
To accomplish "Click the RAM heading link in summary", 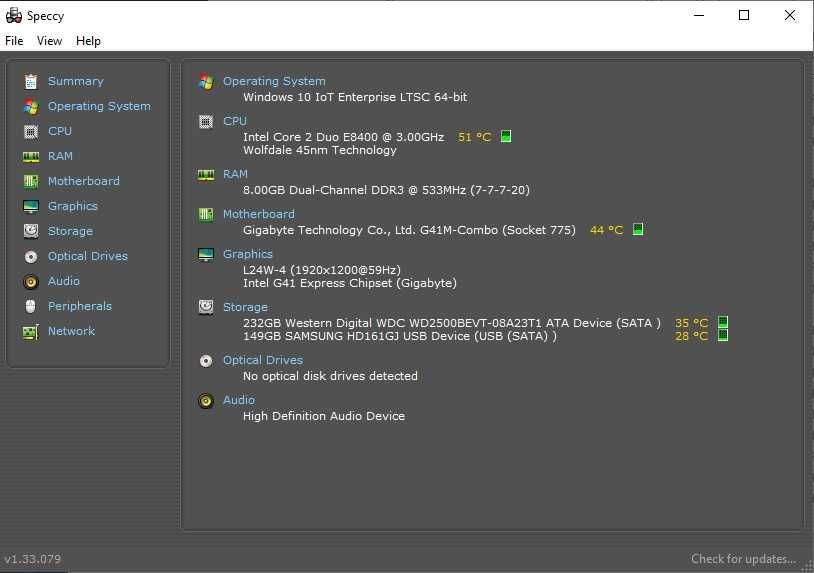I will tap(235, 174).
